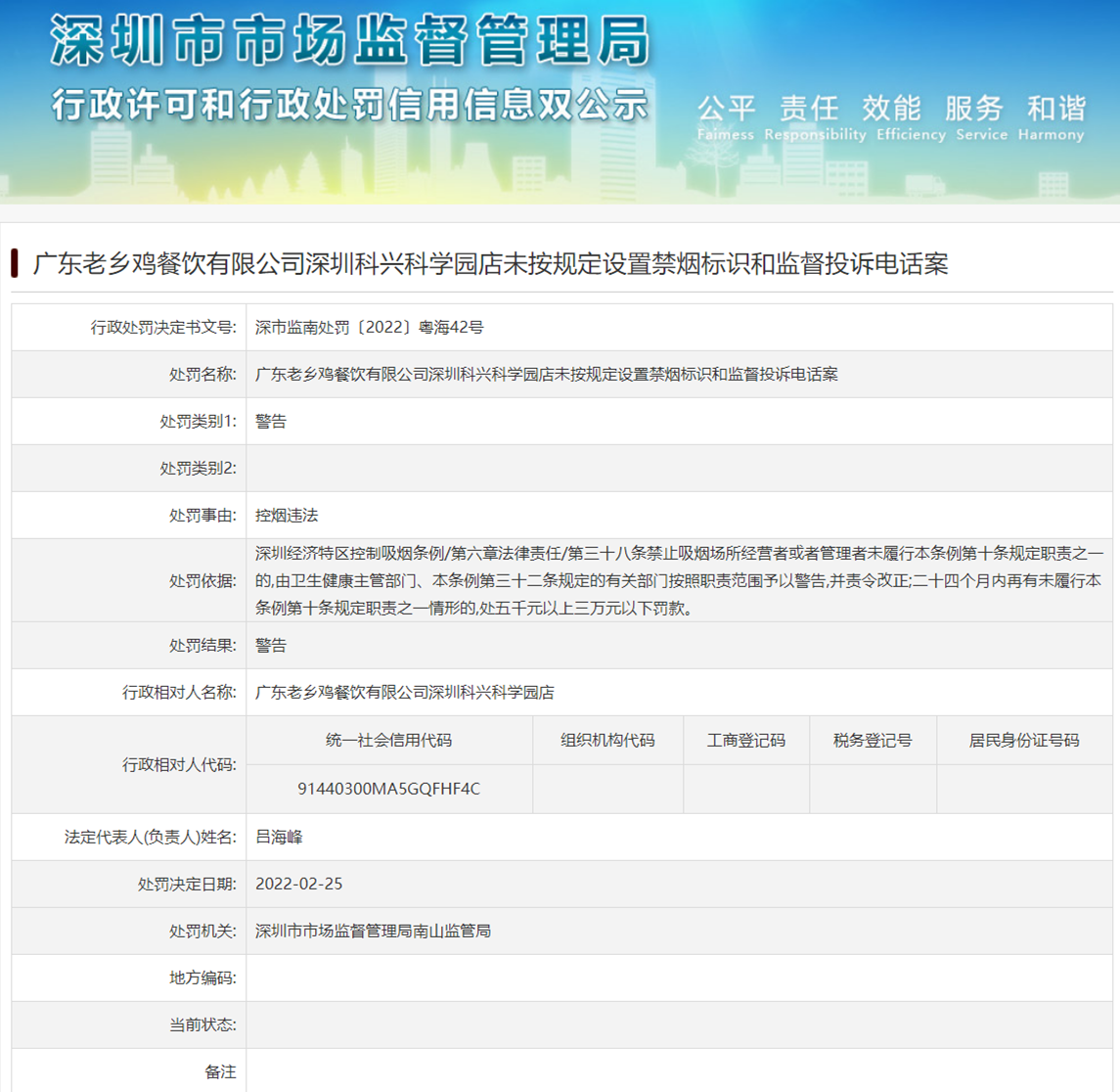
Task: Click the 法定代表人(负责人)姓名 label
Action: tap(150, 838)
